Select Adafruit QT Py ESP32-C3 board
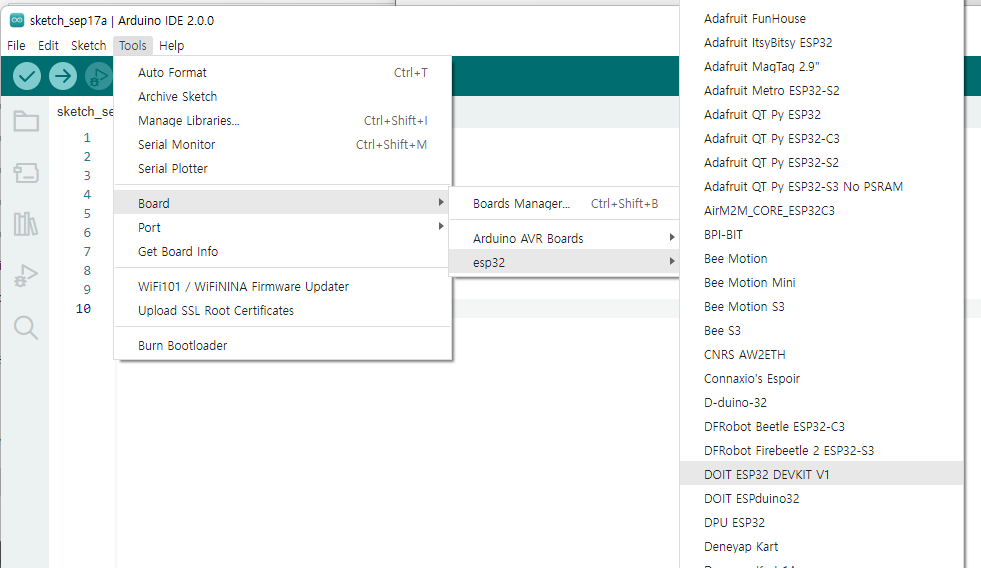The height and width of the screenshot is (568, 981). (x=821, y=138)
